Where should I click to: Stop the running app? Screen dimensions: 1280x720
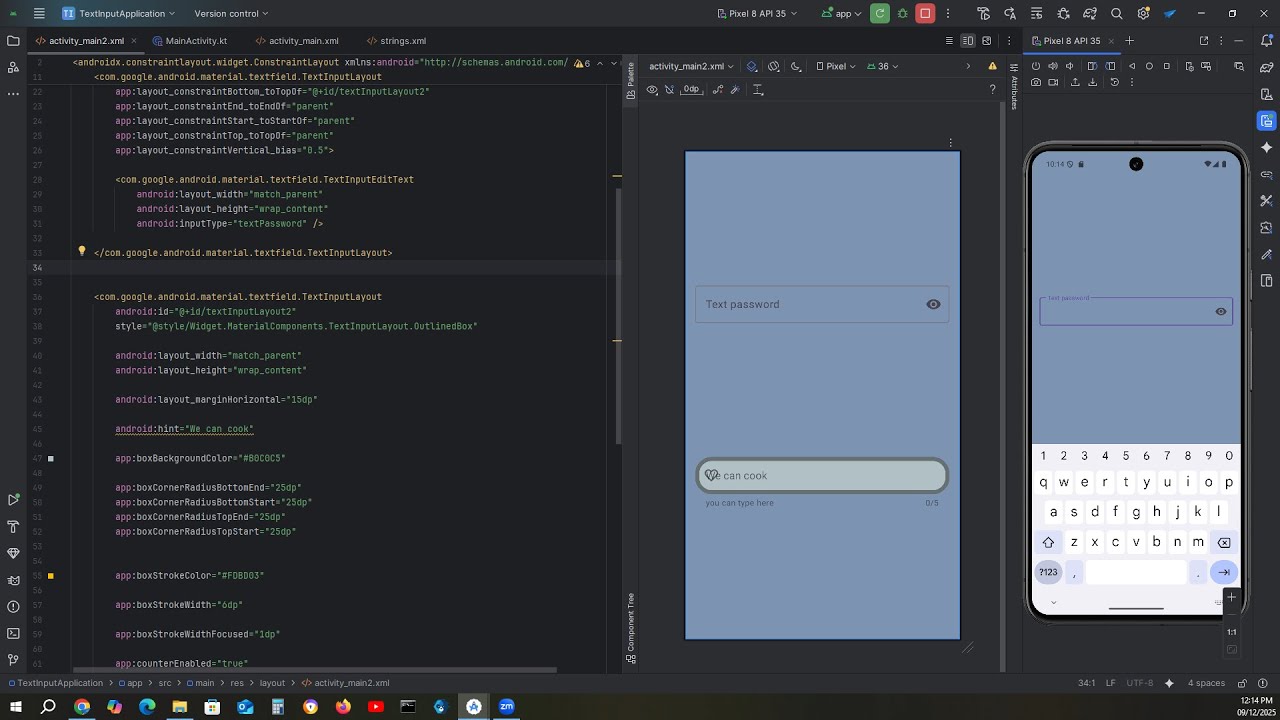click(926, 14)
